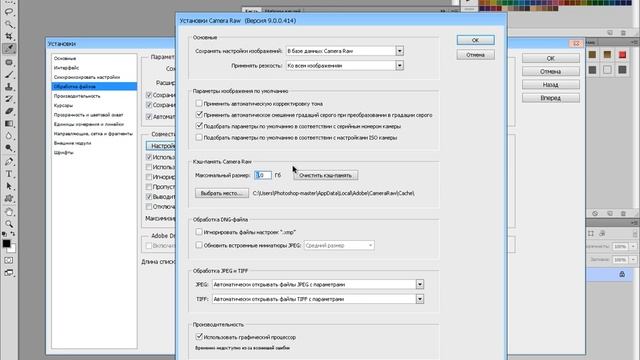Toggle 'Использовать графический процессор' checkbox
The width and height of the screenshot is (640, 360).
click(x=199, y=337)
